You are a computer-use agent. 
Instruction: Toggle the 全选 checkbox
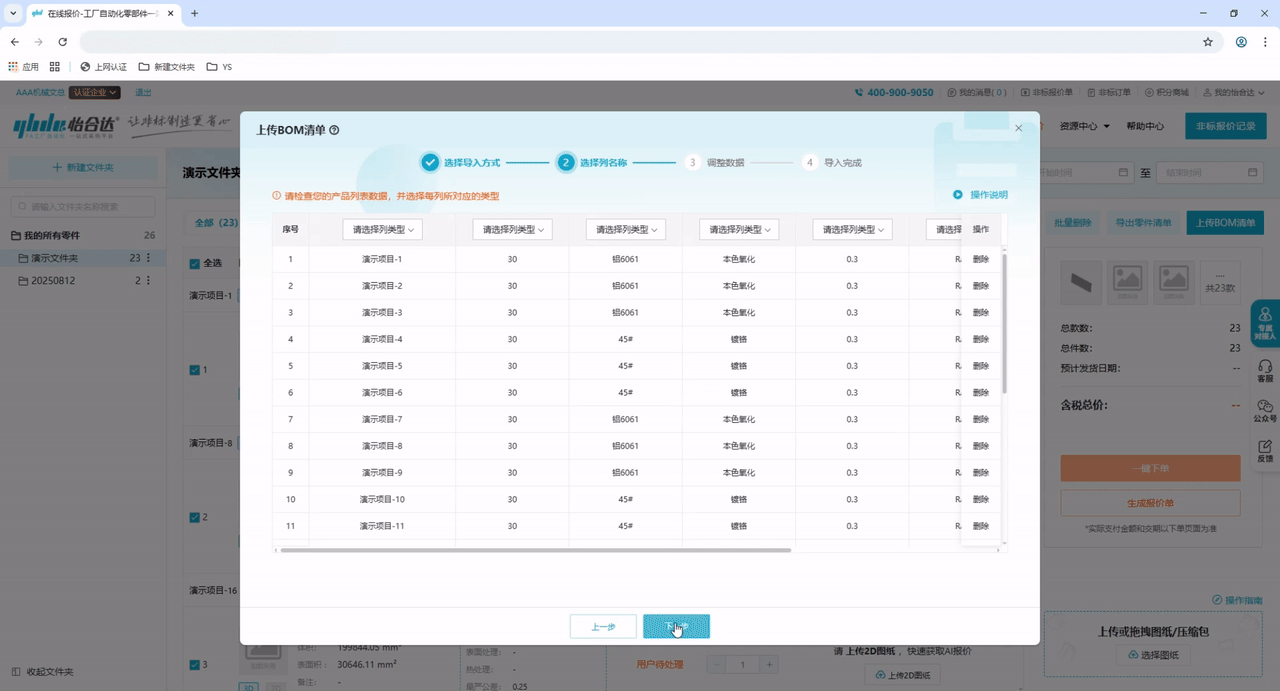point(194,264)
